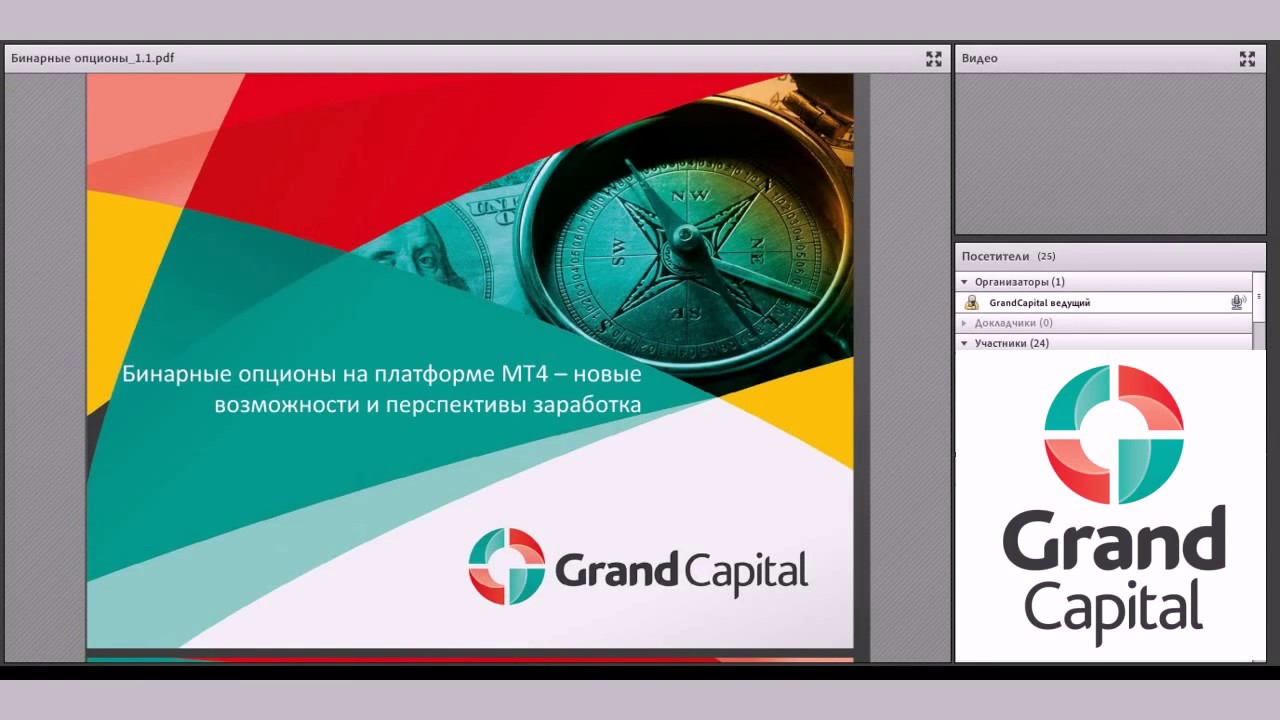The image size is (1280, 720).
Task: Click the microphone icon beside GrandCapital ведущий
Action: [1238, 302]
